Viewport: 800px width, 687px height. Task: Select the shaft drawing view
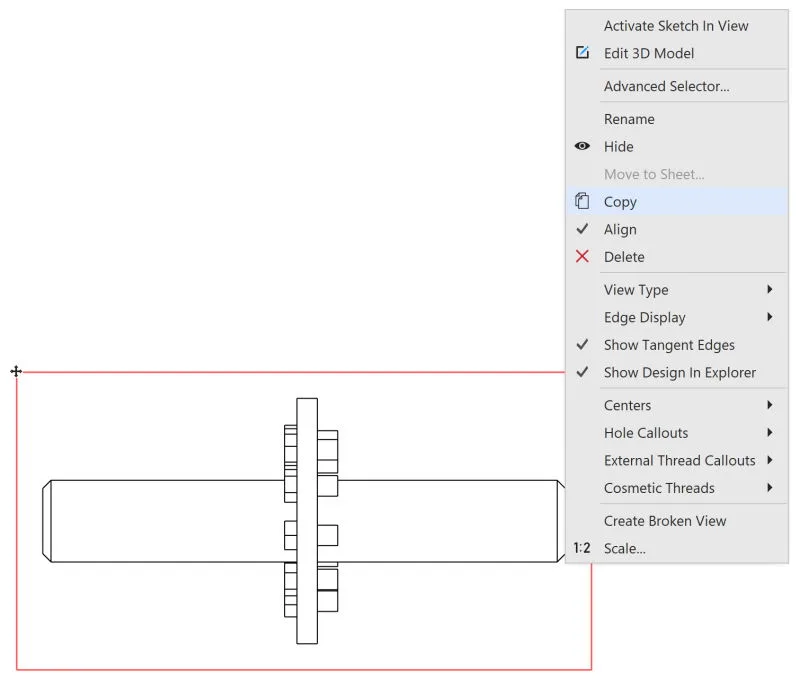tap(304, 521)
